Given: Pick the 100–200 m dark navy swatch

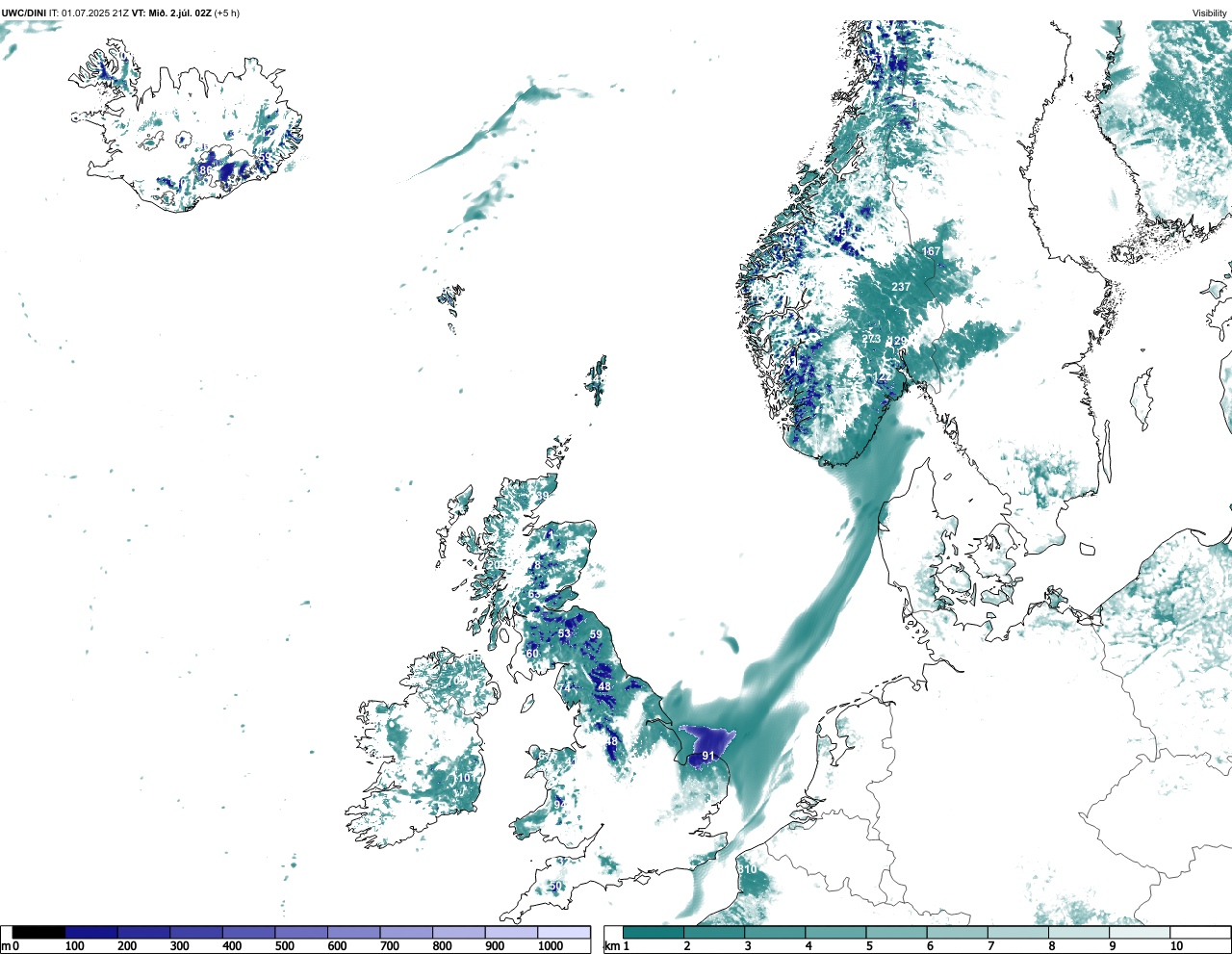Looking at the screenshot, I should [91, 933].
